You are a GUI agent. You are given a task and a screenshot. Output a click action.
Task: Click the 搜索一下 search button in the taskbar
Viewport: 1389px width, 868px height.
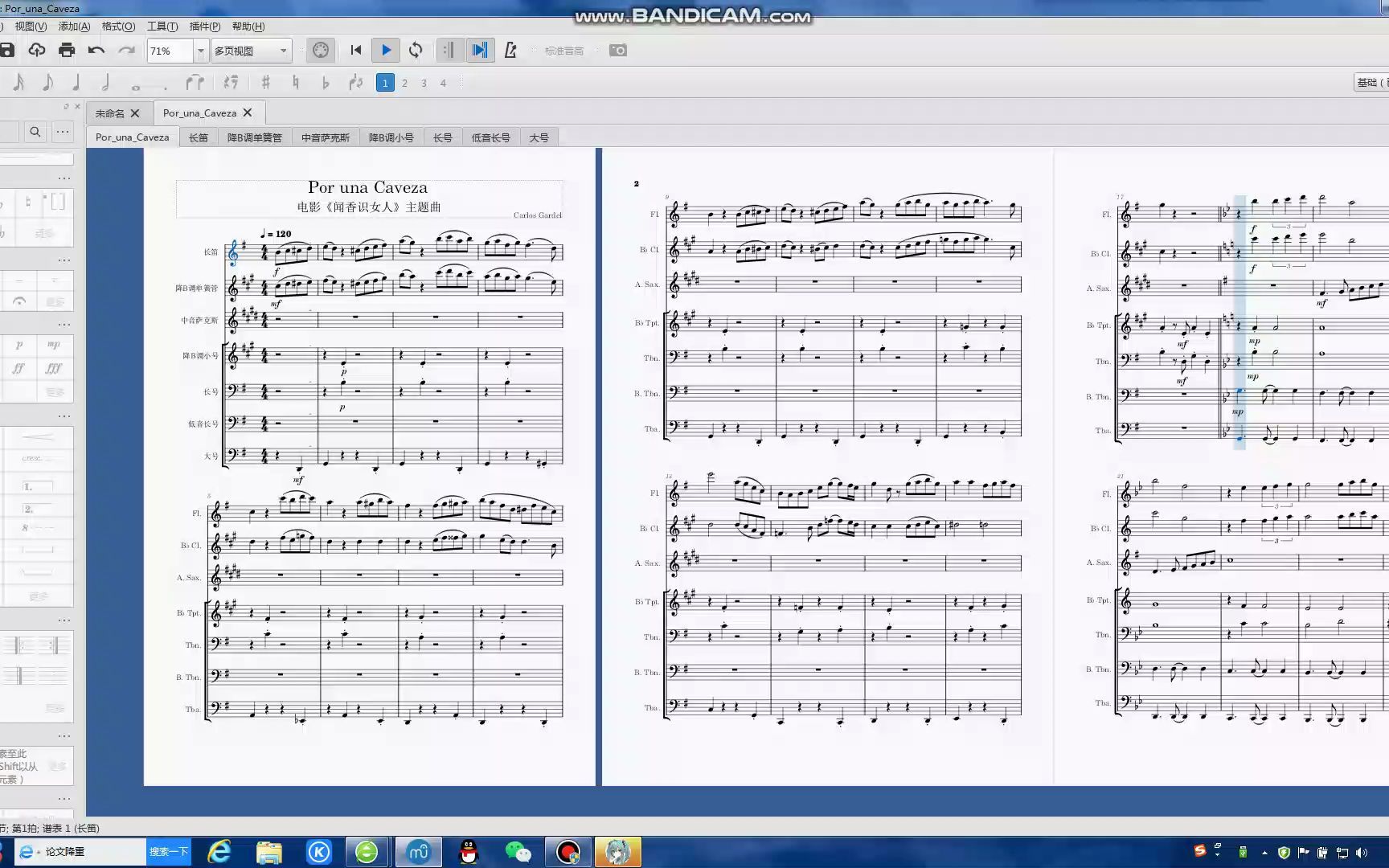tap(169, 852)
